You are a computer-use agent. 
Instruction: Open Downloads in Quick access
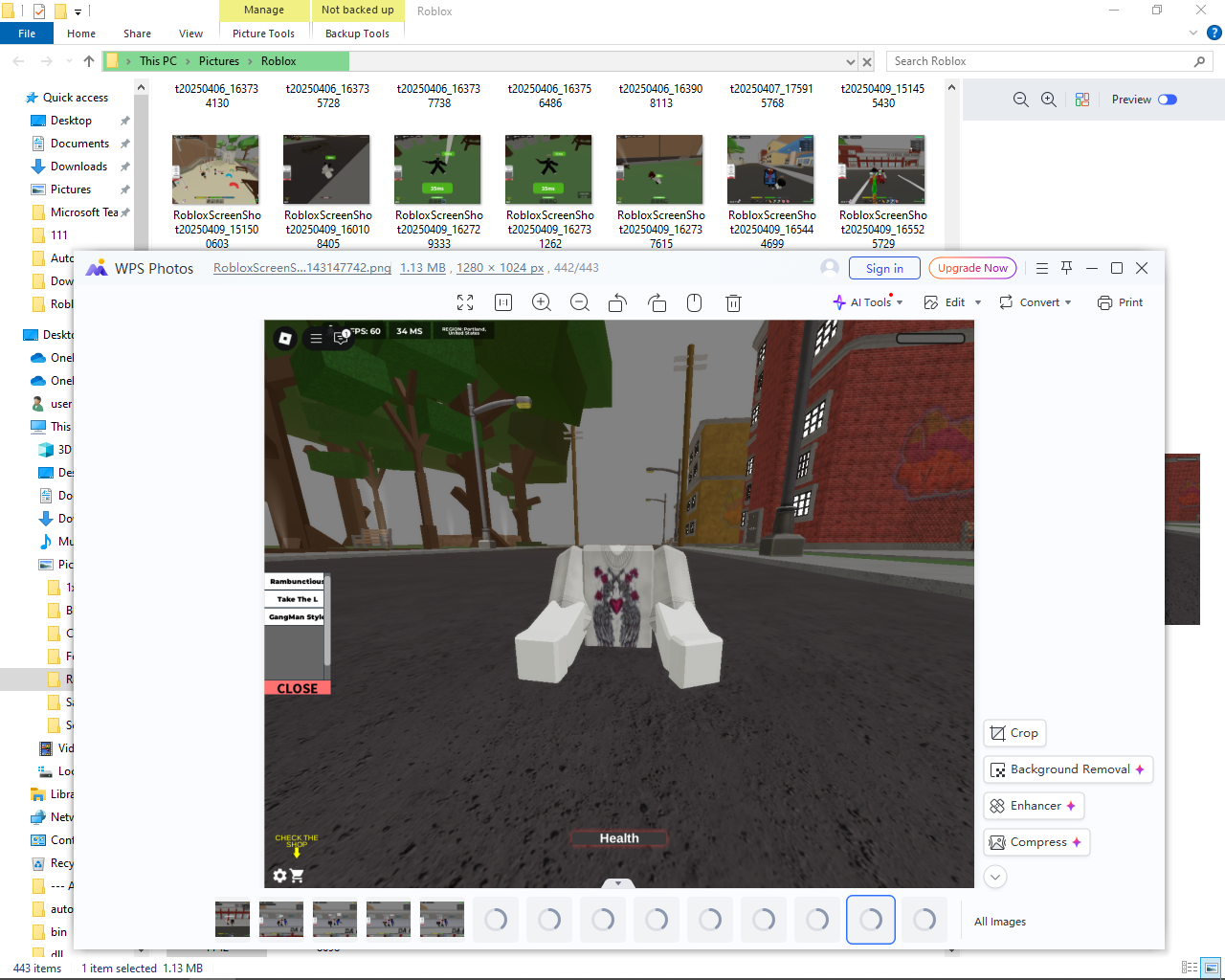78,167
